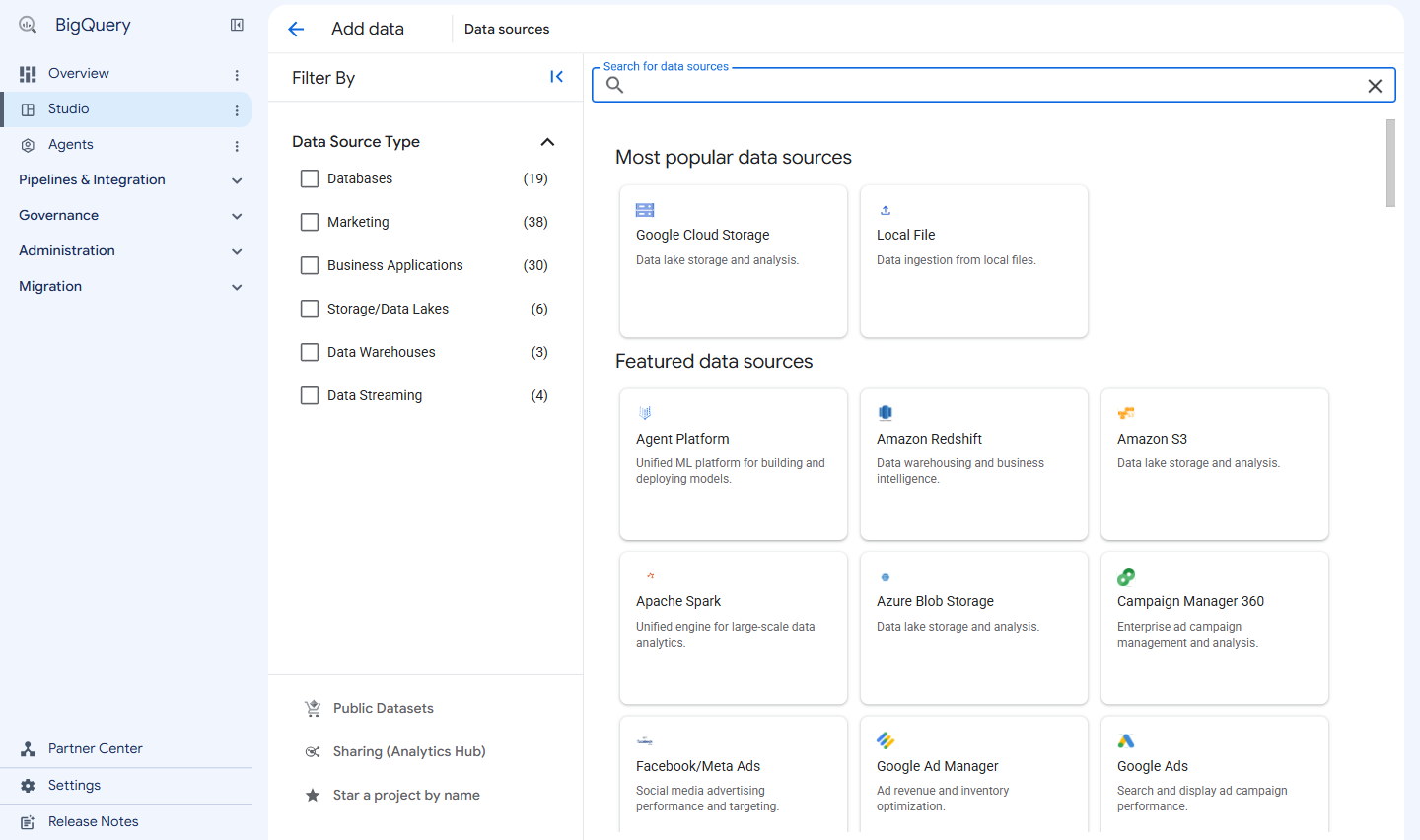Click the Settings gear icon
Image resolution: width=1420 pixels, height=840 pixels.
28,786
